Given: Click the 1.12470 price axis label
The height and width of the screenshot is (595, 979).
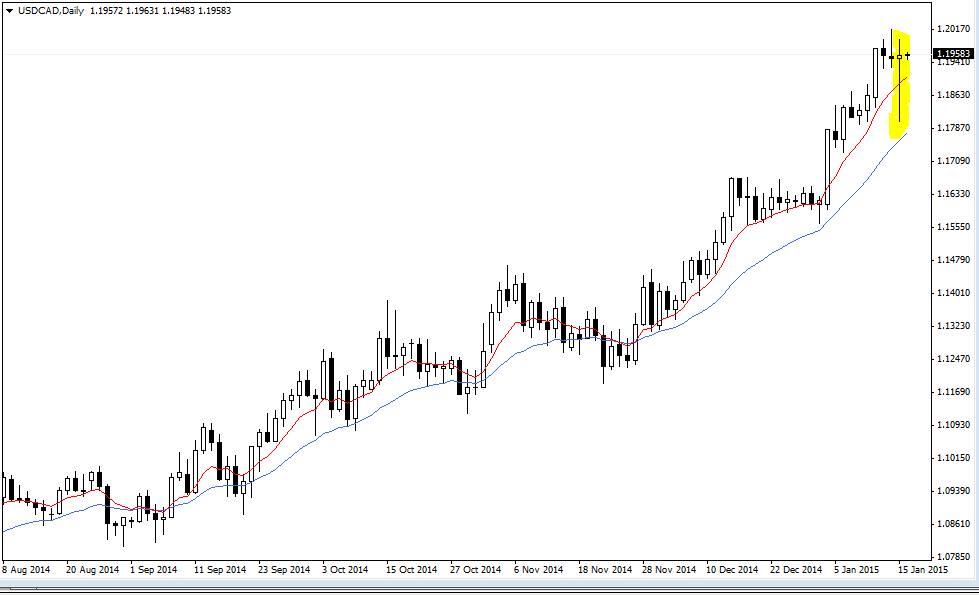Looking at the screenshot, I should [954, 359].
